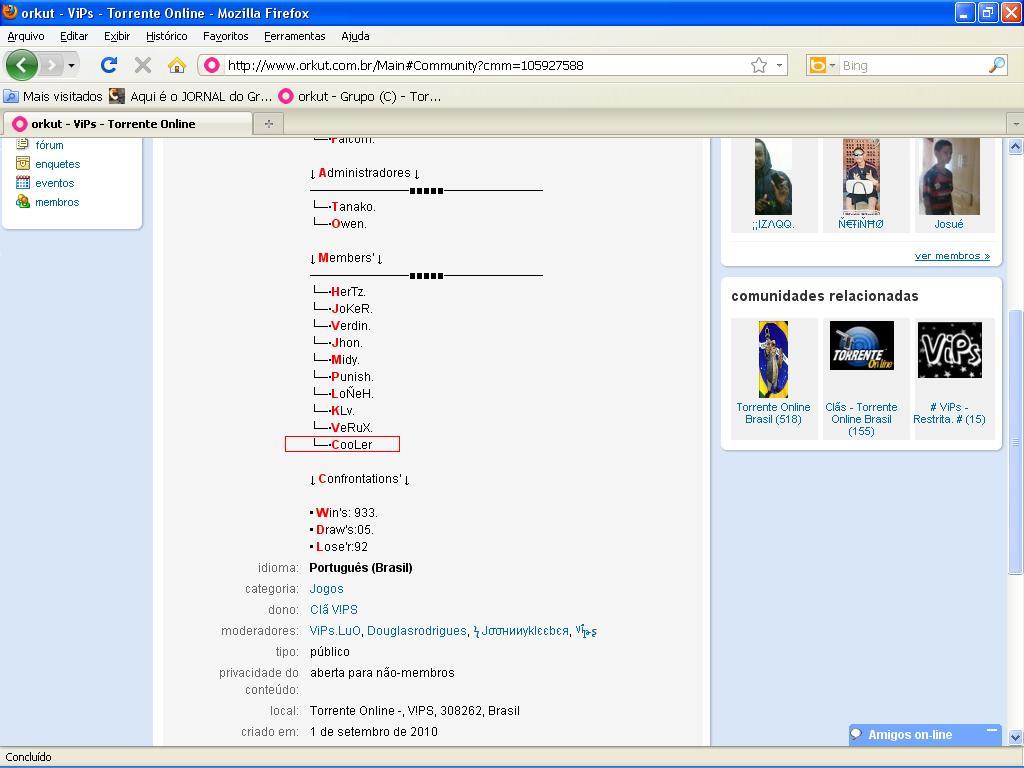Click the fórum page icon
The width and height of the screenshot is (1024, 768).
23,144
